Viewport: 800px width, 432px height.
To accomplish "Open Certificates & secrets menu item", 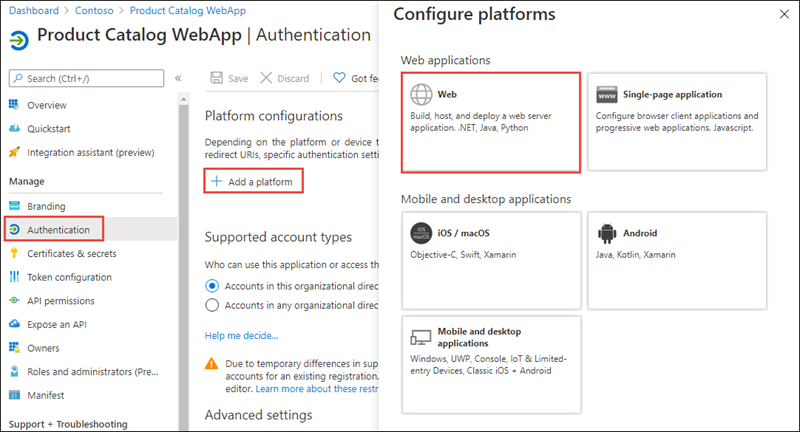I will pos(71,253).
